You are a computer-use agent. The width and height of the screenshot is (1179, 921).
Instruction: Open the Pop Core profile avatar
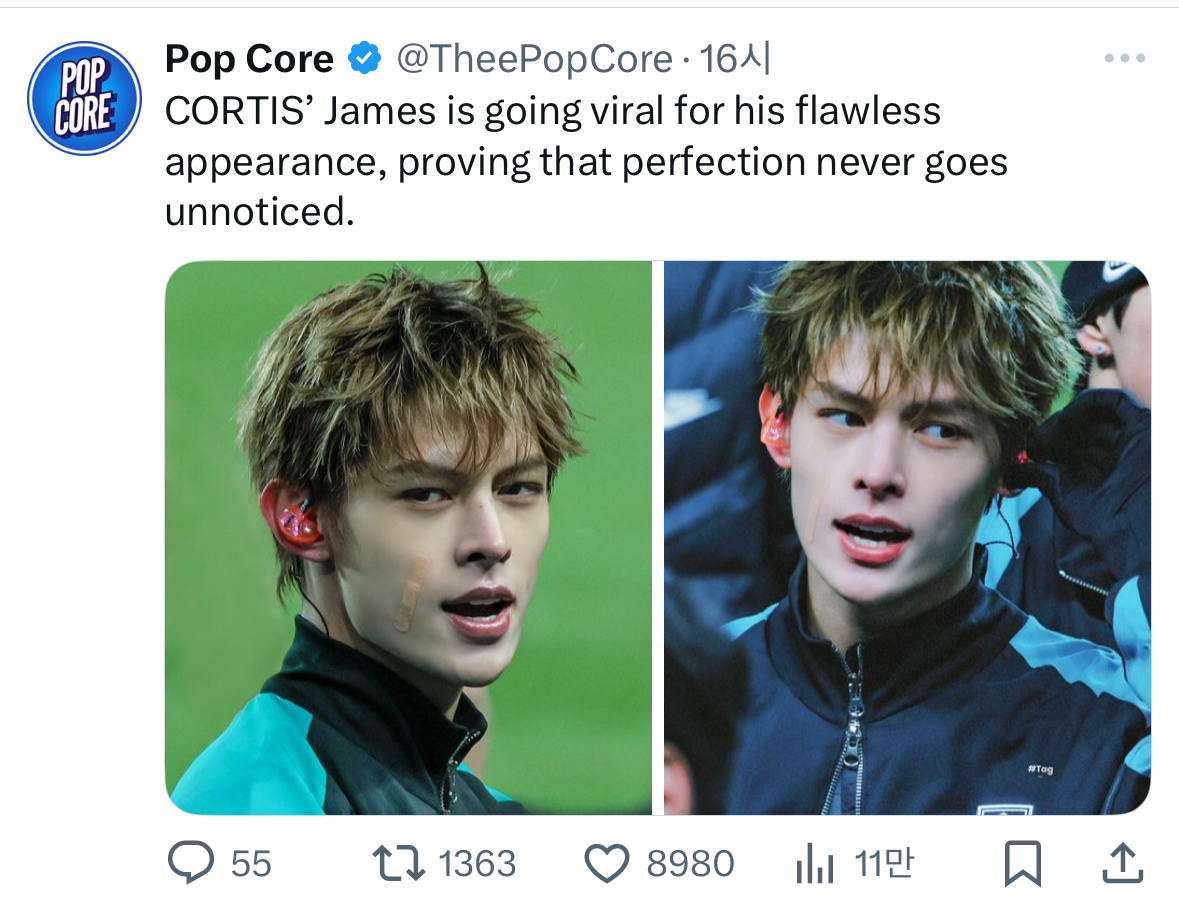pyautogui.click(x=85, y=98)
